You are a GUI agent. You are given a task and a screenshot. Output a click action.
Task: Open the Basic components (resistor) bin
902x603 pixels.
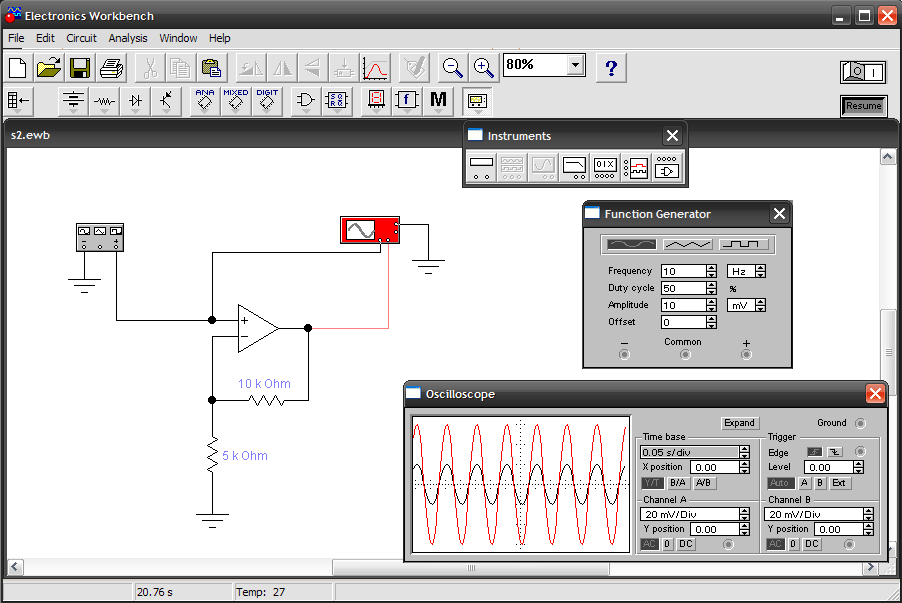pos(104,101)
